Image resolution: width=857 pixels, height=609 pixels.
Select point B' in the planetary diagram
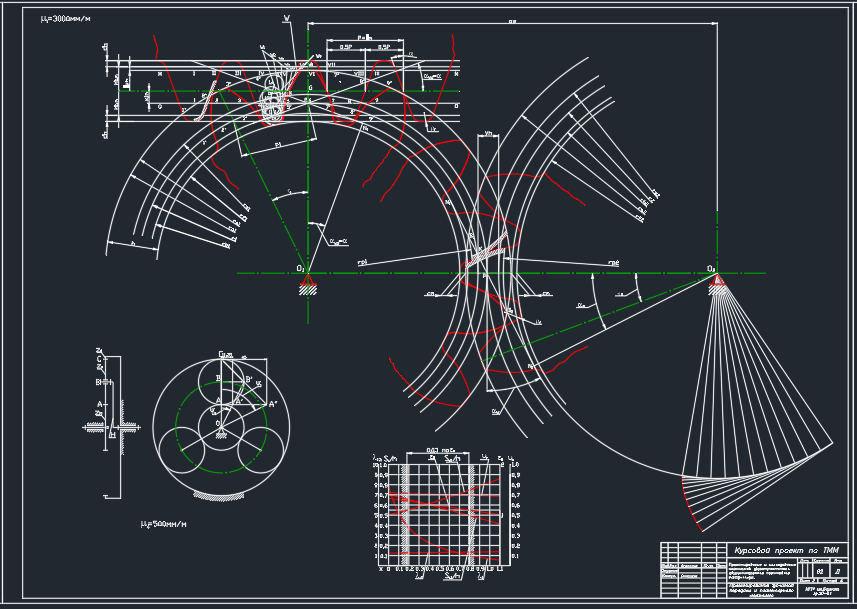click(248, 379)
